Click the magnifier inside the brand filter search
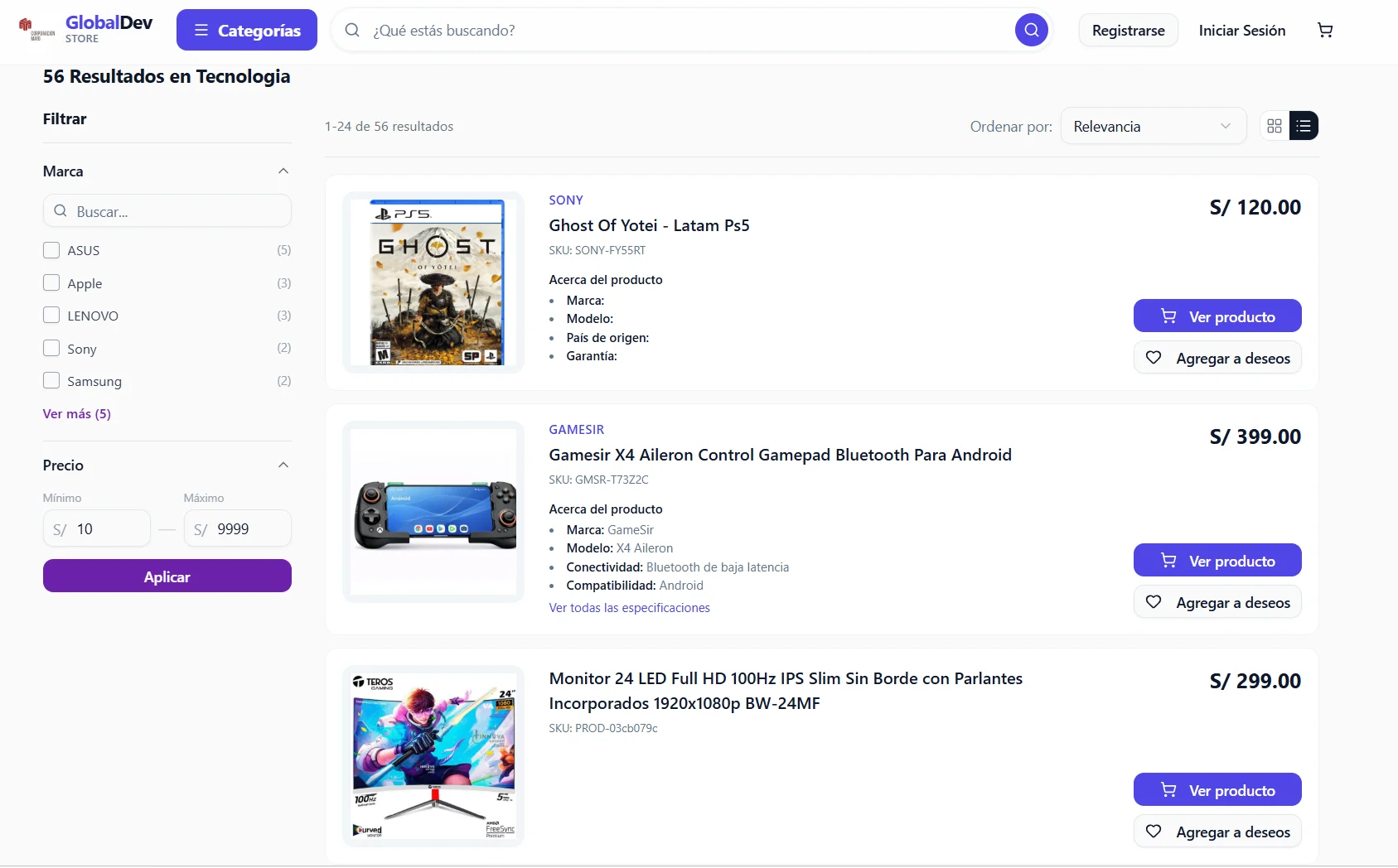 [x=60, y=211]
